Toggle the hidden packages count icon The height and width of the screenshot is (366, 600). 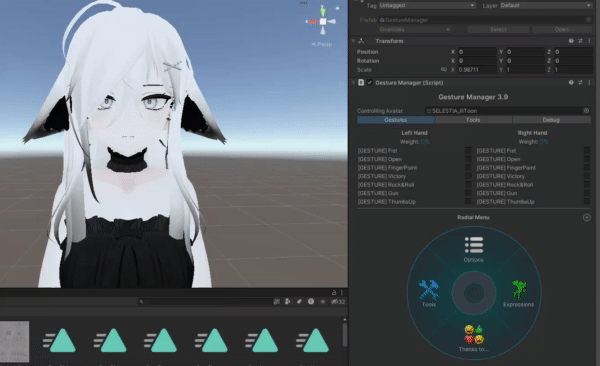point(338,302)
